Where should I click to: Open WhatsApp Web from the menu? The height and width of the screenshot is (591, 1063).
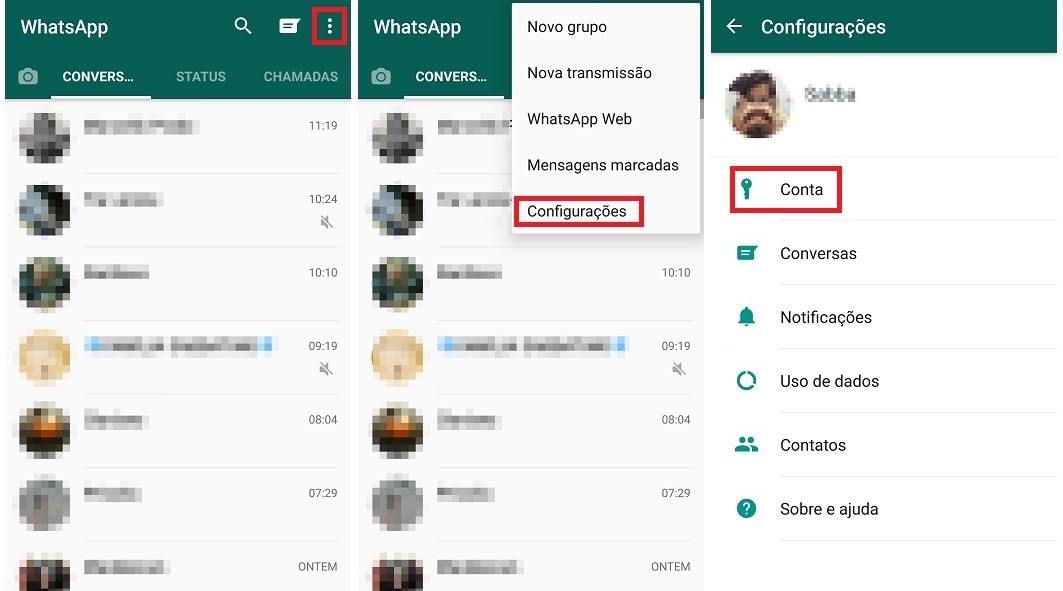pyautogui.click(x=579, y=119)
